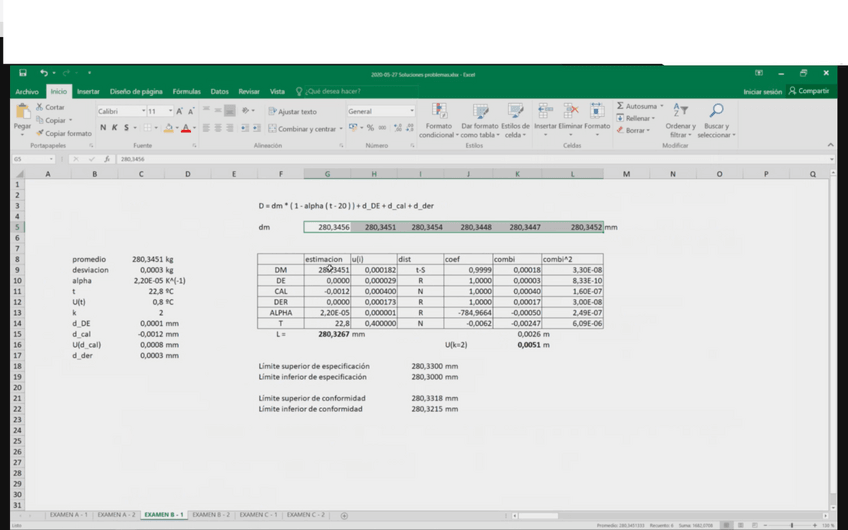Image resolution: width=848 pixels, height=530 pixels.
Task: Toggle bold N formatting
Action: 103,128
